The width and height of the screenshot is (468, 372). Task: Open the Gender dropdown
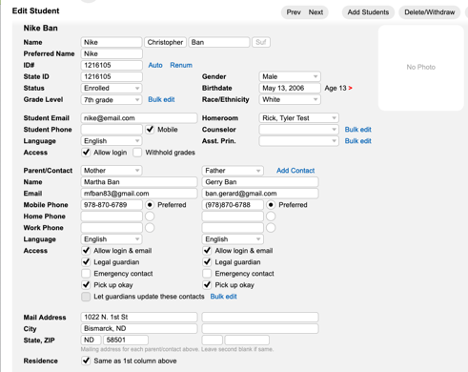(x=290, y=76)
